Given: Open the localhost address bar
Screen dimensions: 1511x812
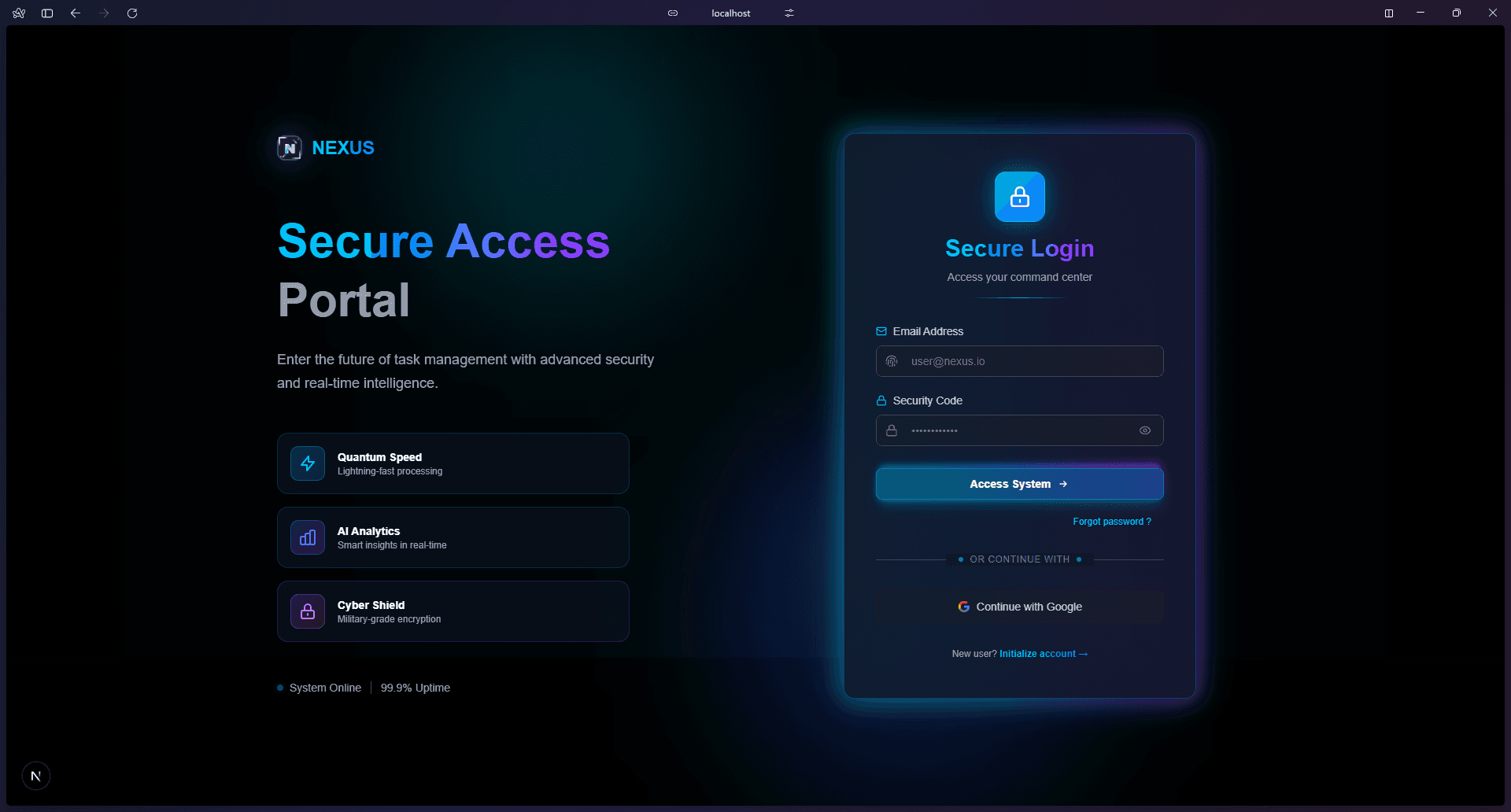Looking at the screenshot, I should pos(730,13).
